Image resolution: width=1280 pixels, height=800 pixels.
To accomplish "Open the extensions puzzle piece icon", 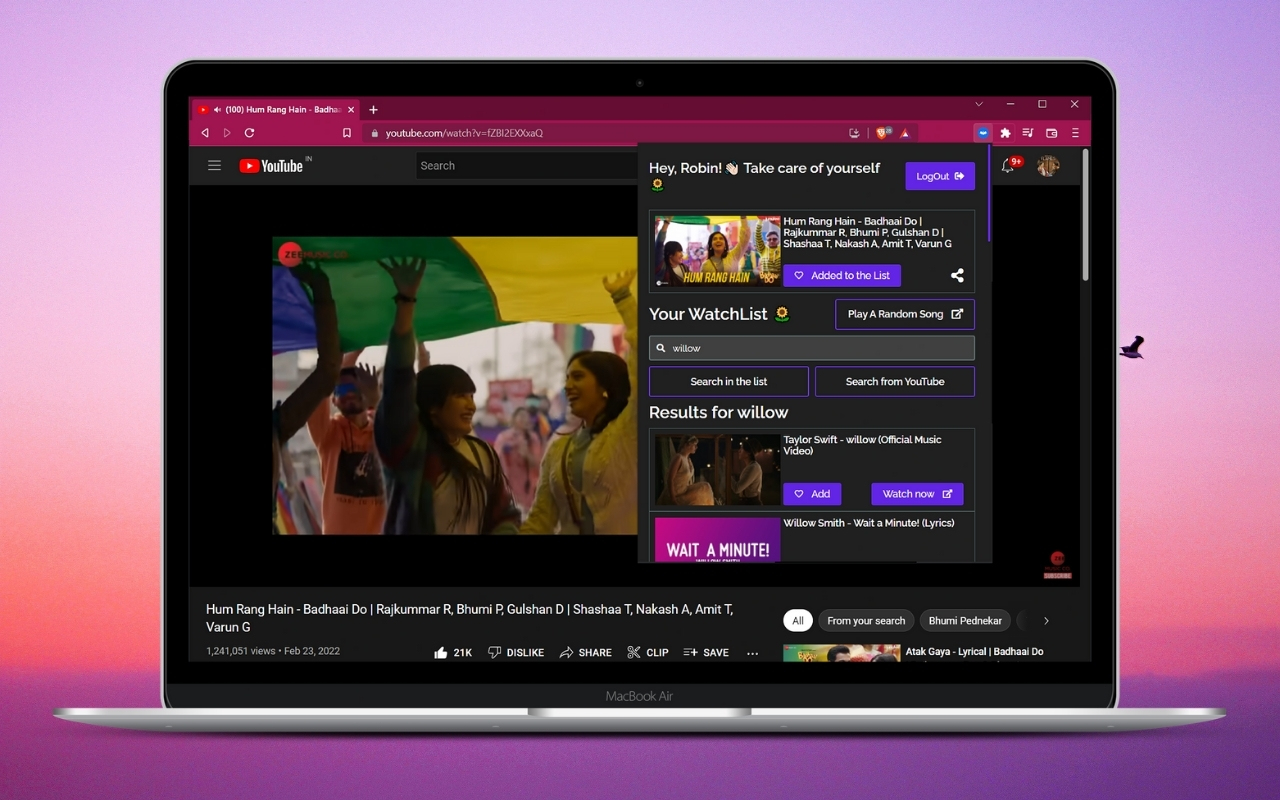I will click(x=1006, y=133).
